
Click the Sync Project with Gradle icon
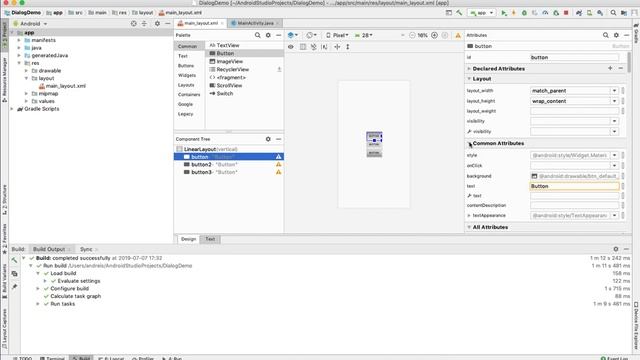579,13
